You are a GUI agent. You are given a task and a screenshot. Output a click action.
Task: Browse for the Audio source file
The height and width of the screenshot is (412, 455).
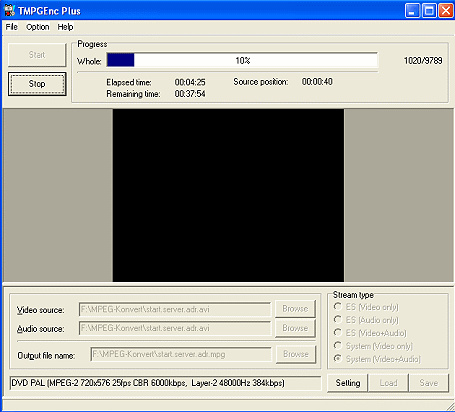[x=295, y=328]
